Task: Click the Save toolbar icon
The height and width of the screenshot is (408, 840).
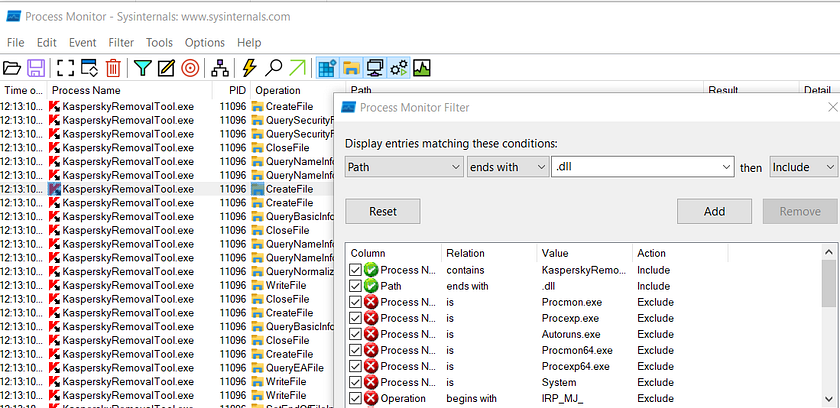Action: click(x=36, y=68)
